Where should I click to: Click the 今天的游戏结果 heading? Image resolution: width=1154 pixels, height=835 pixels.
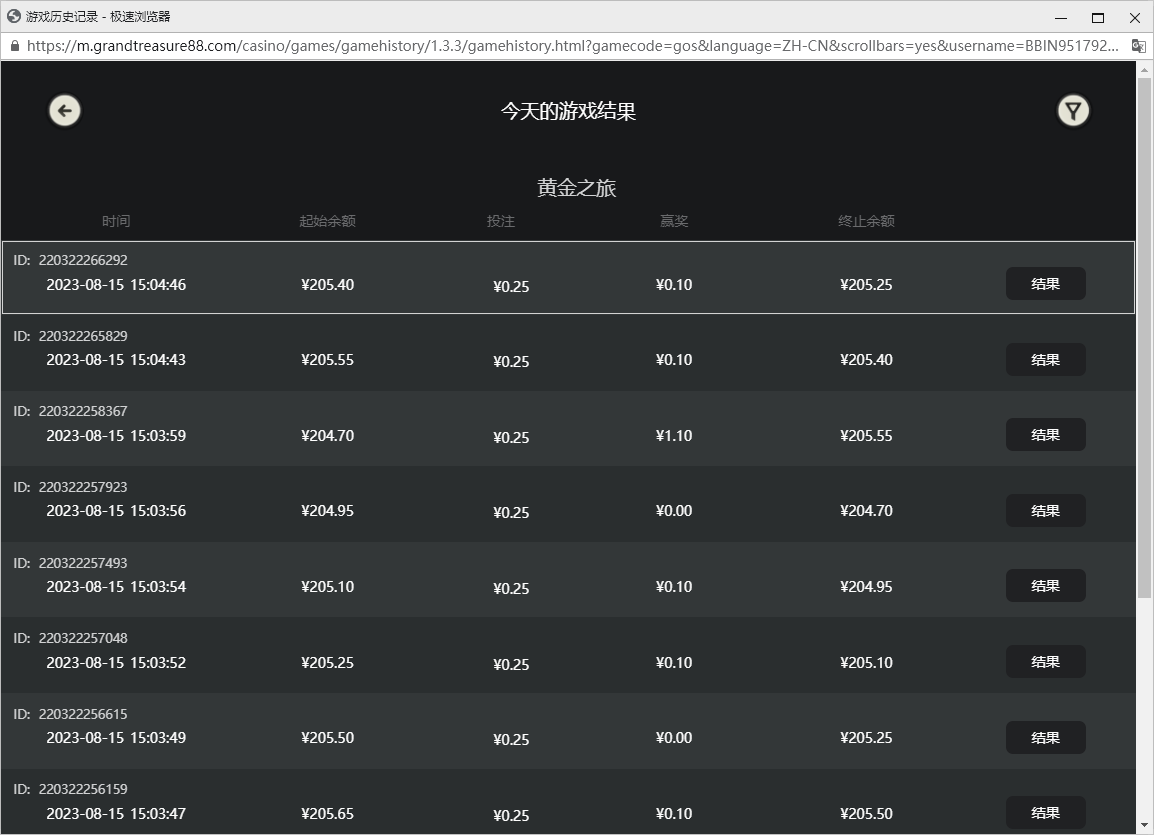[568, 111]
